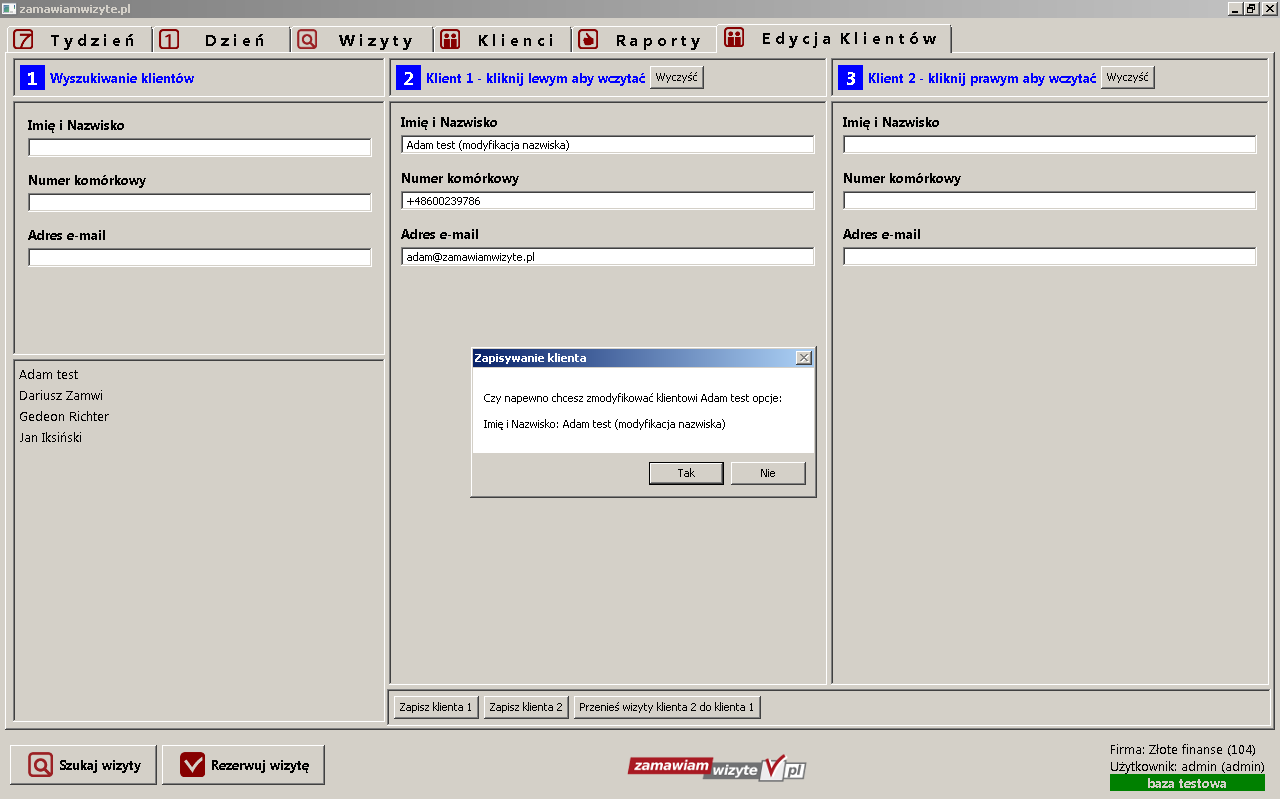This screenshot has height=800, width=1280.
Task: Decline the change with Nie
Action: tap(768, 473)
